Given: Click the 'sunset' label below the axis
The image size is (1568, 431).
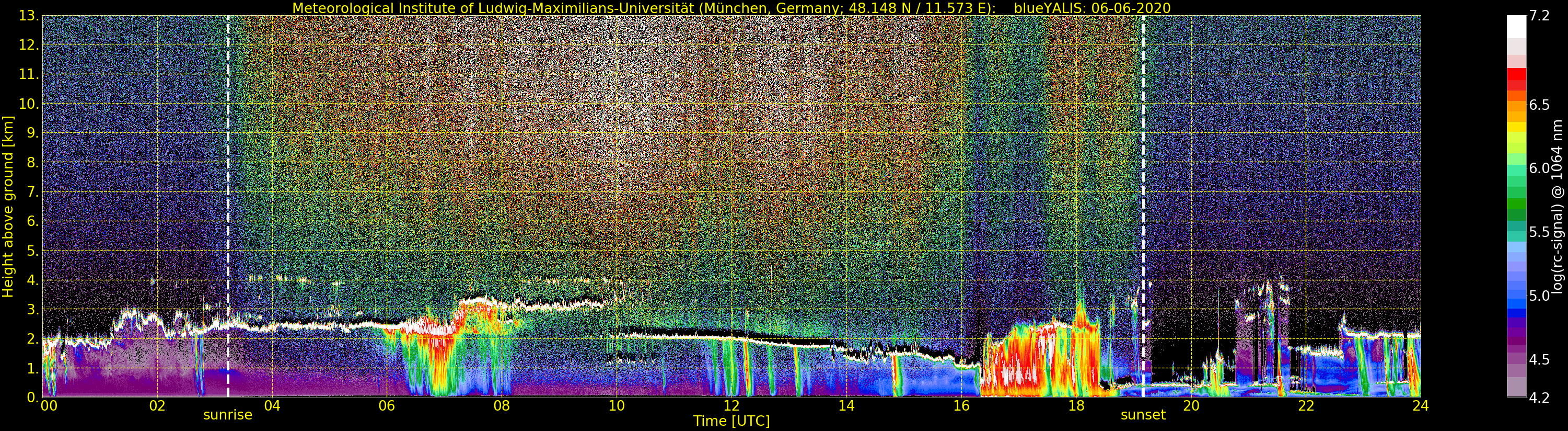Looking at the screenshot, I should [x=1143, y=415].
